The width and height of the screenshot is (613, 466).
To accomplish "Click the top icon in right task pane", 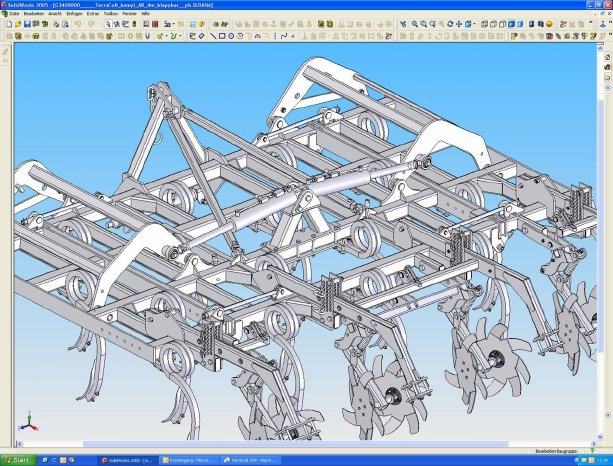I will click(608, 57).
